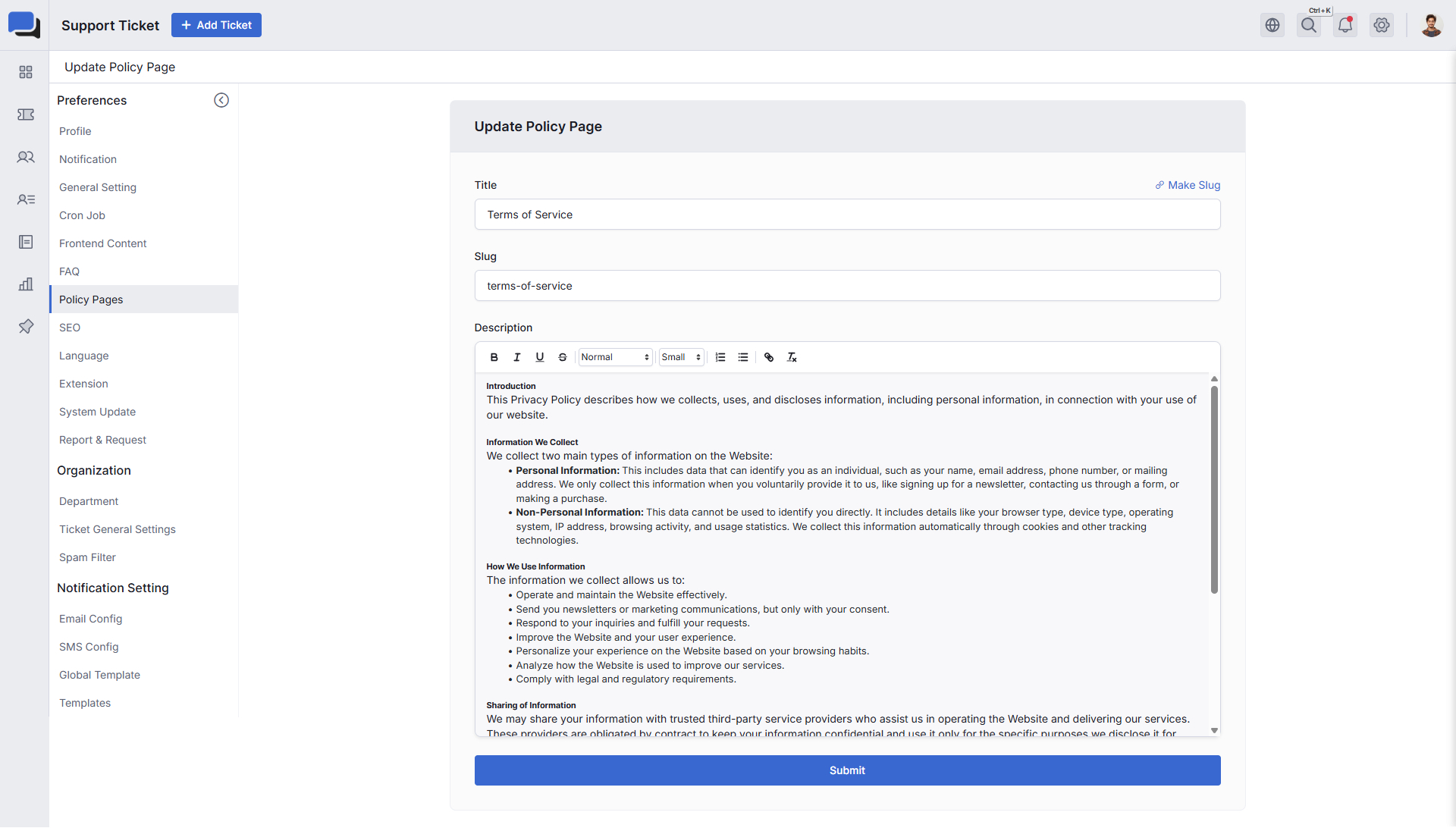This screenshot has width=1456, height=828.
Task: Open the Small font size dropdown
Action: click(x=680, y=357)
